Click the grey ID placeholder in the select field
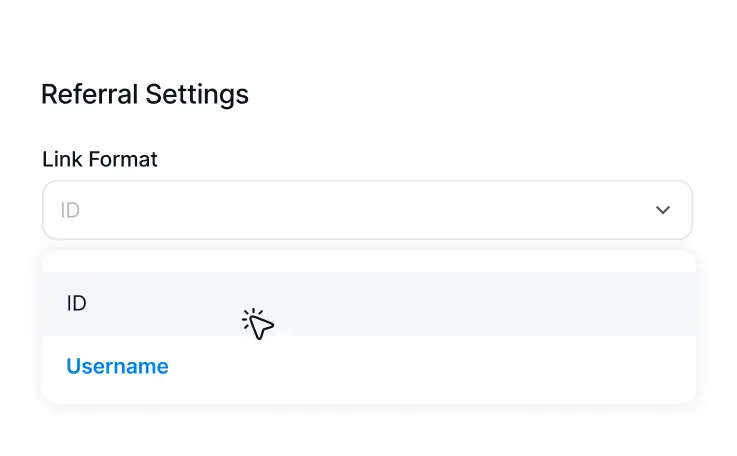Screen dimensions: 737x456 (70, 210)
